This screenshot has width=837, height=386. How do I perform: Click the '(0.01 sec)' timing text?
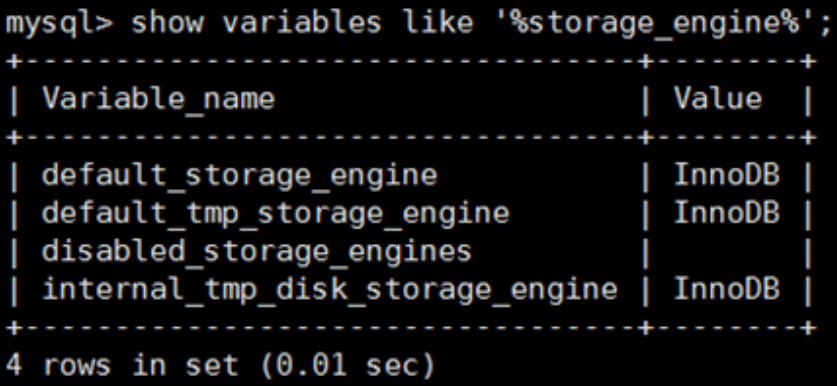pos(347,366)
